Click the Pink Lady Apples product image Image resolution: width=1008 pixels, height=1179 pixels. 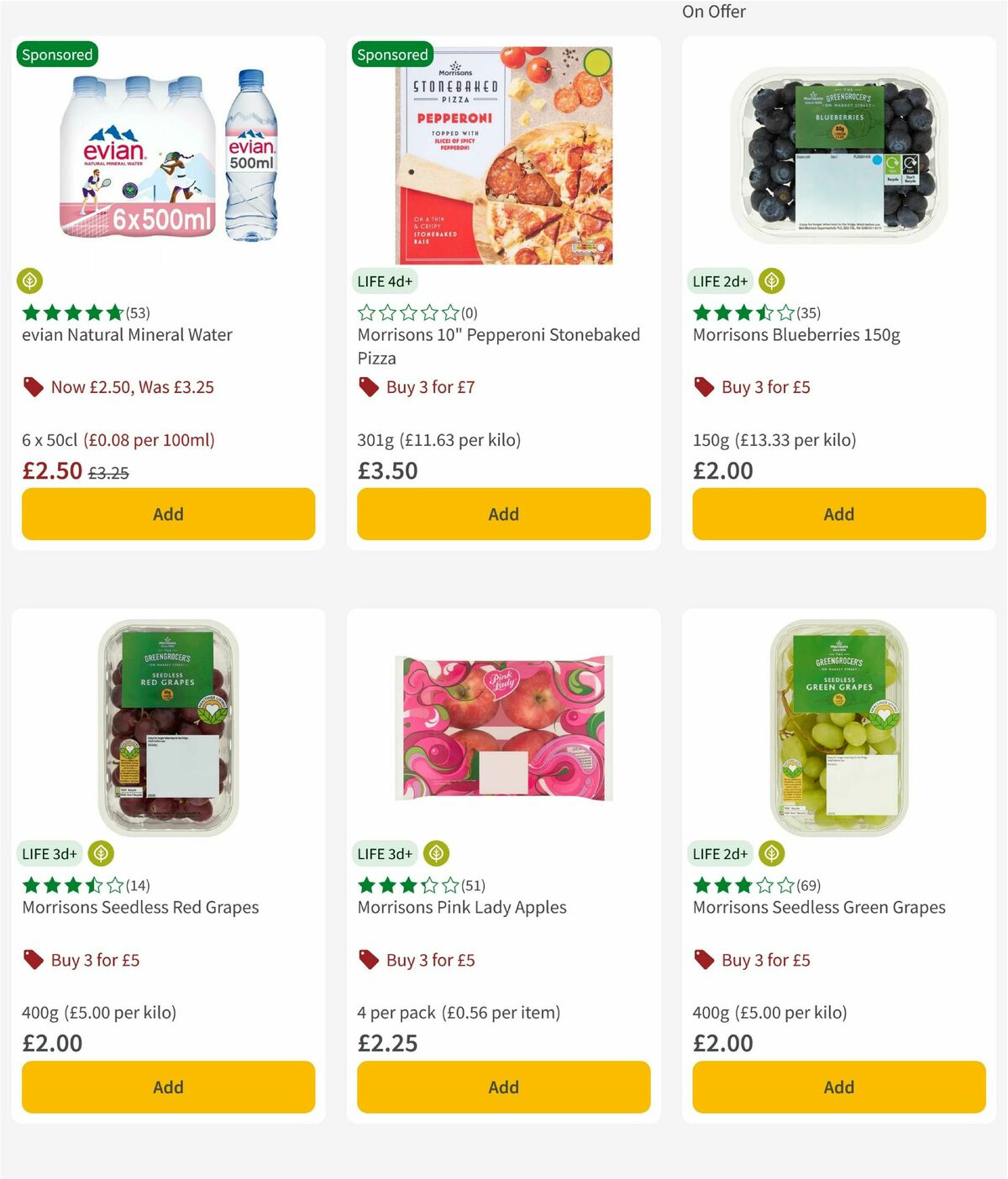[x=503, y=724]
